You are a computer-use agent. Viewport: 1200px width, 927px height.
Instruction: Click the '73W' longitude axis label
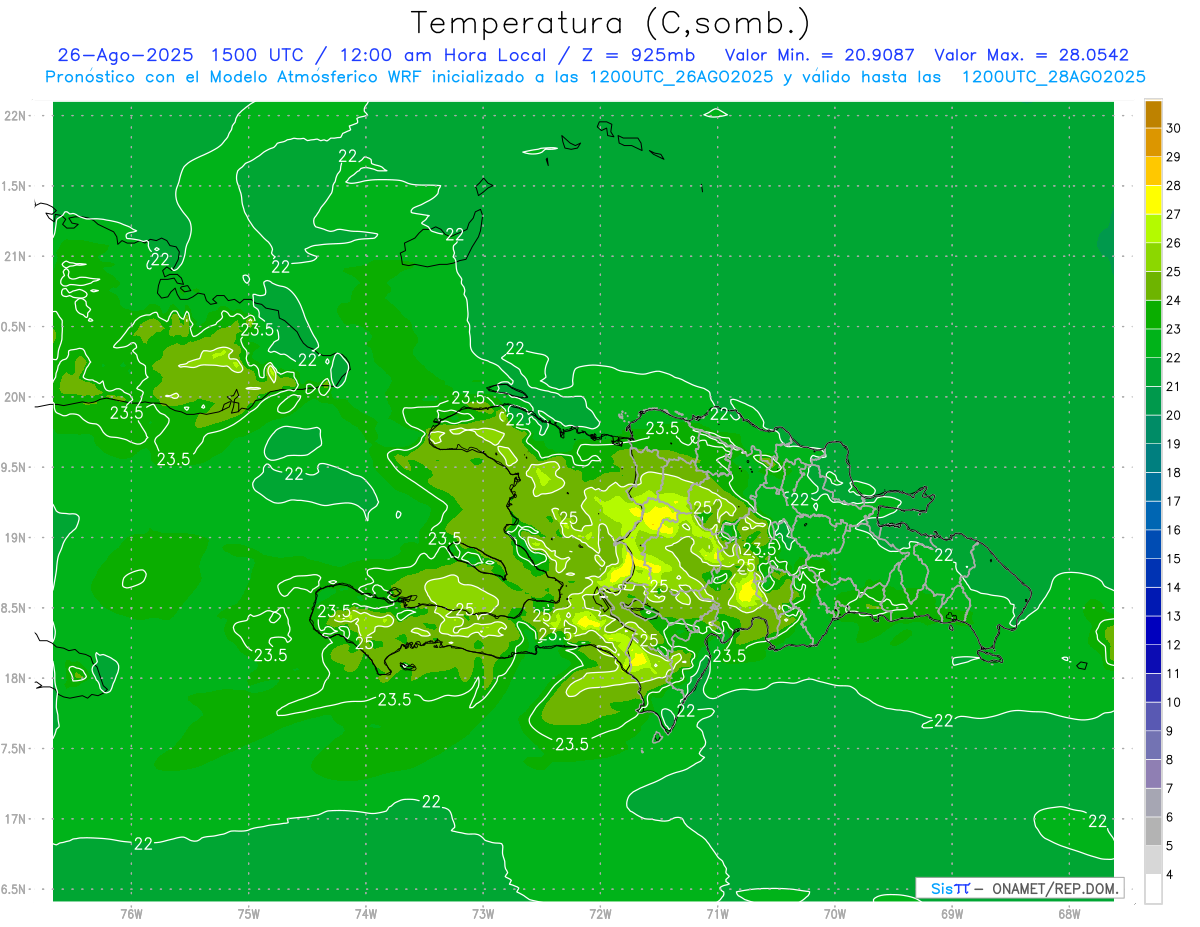[x=483, y=914]
